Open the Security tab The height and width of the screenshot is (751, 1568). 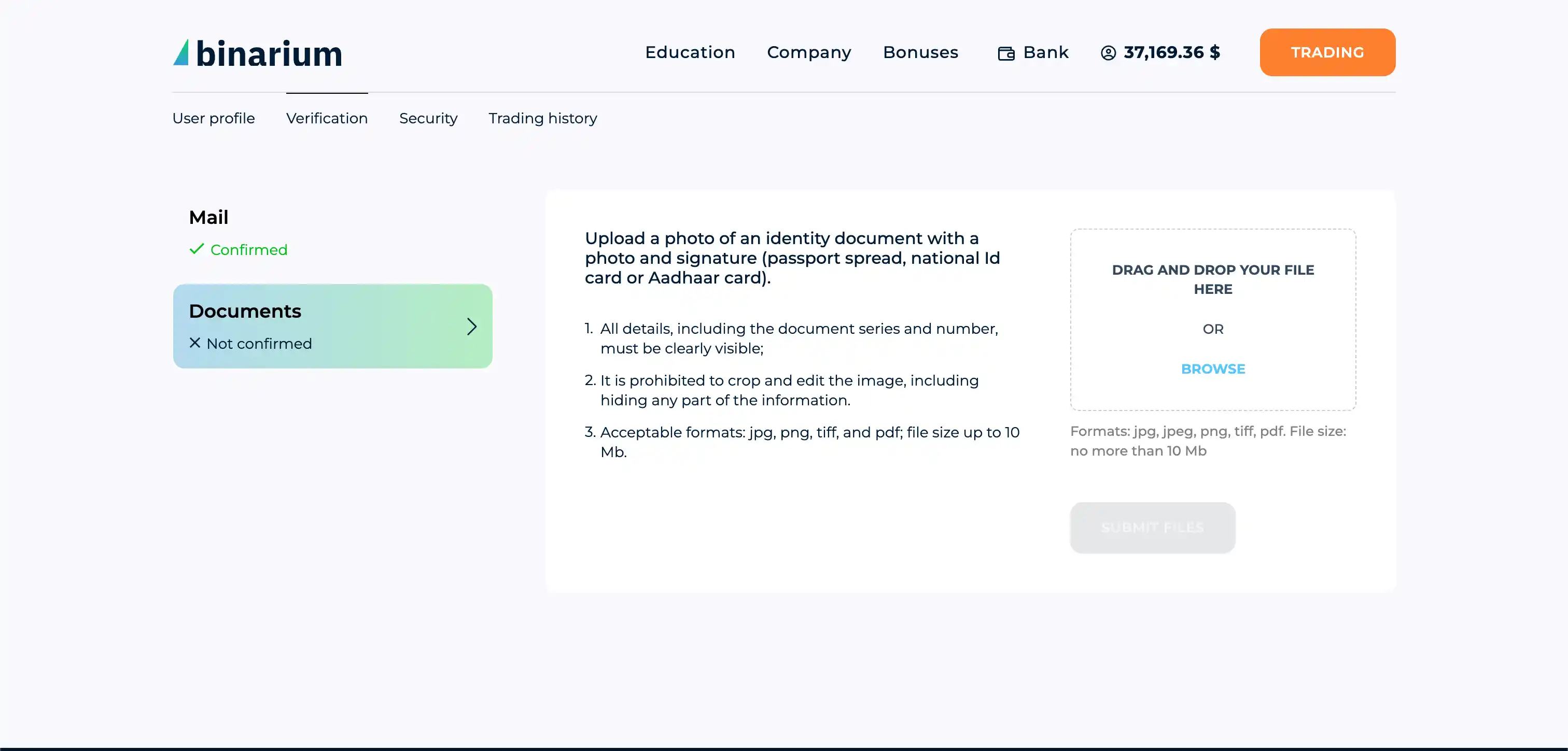pyautogui.click(x=428, y=118)
